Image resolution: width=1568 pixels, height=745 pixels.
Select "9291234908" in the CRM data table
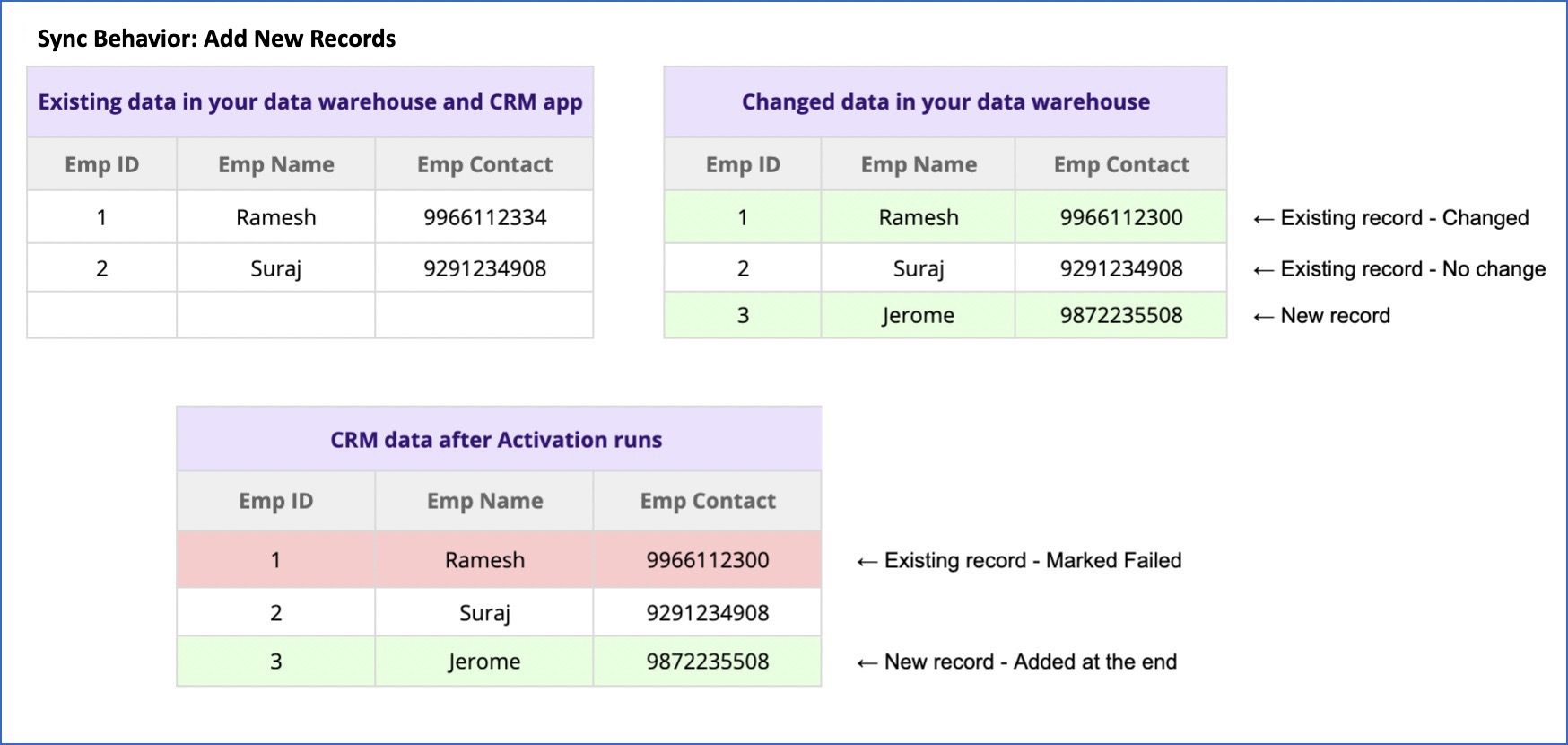click(708, 613)
